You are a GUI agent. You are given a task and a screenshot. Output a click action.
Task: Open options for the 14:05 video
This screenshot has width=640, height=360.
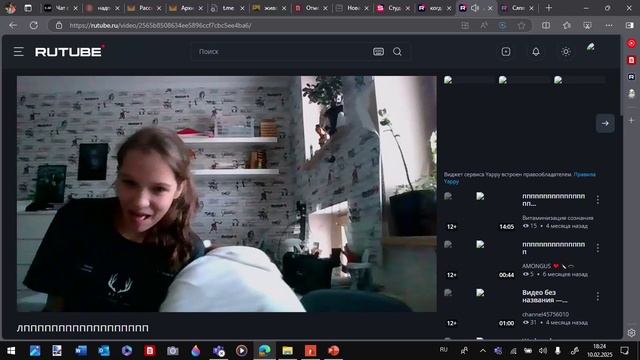(x=598, y=200)
